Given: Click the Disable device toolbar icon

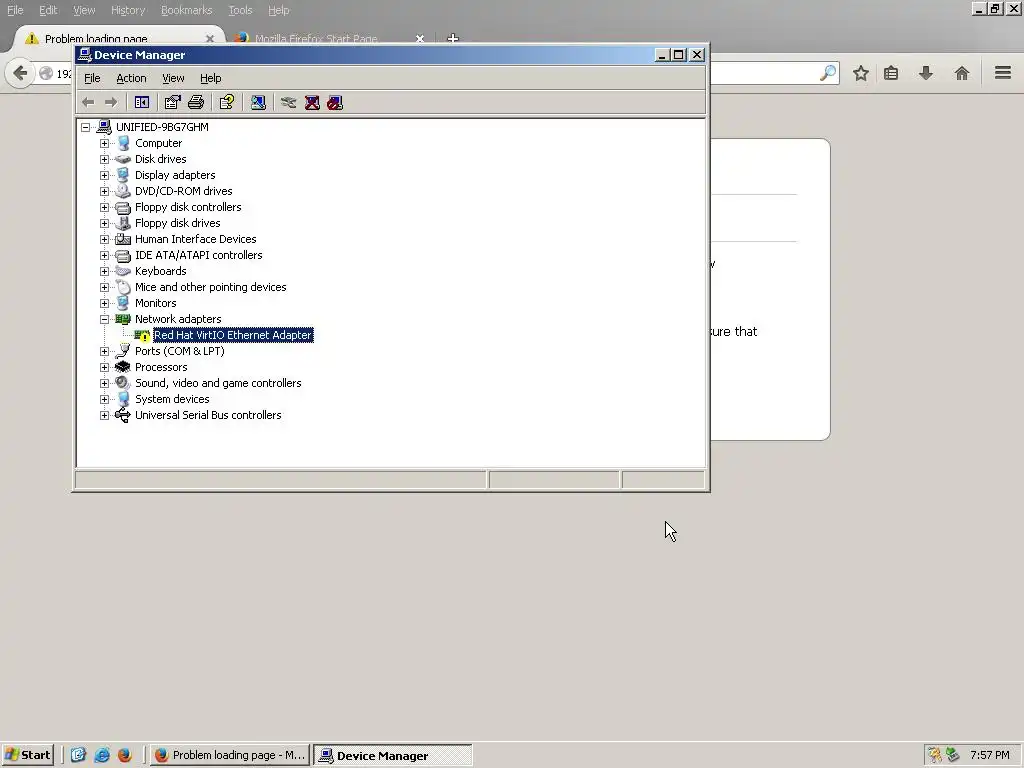Looking at the screenshot, I should pos(335,103).
